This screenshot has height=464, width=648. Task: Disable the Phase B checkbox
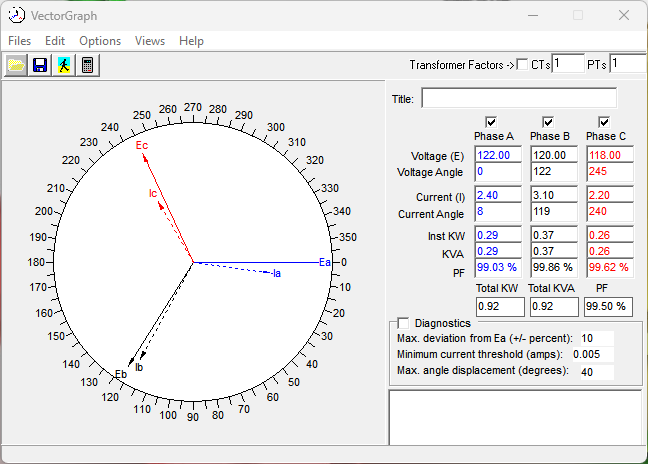(547, 122)
